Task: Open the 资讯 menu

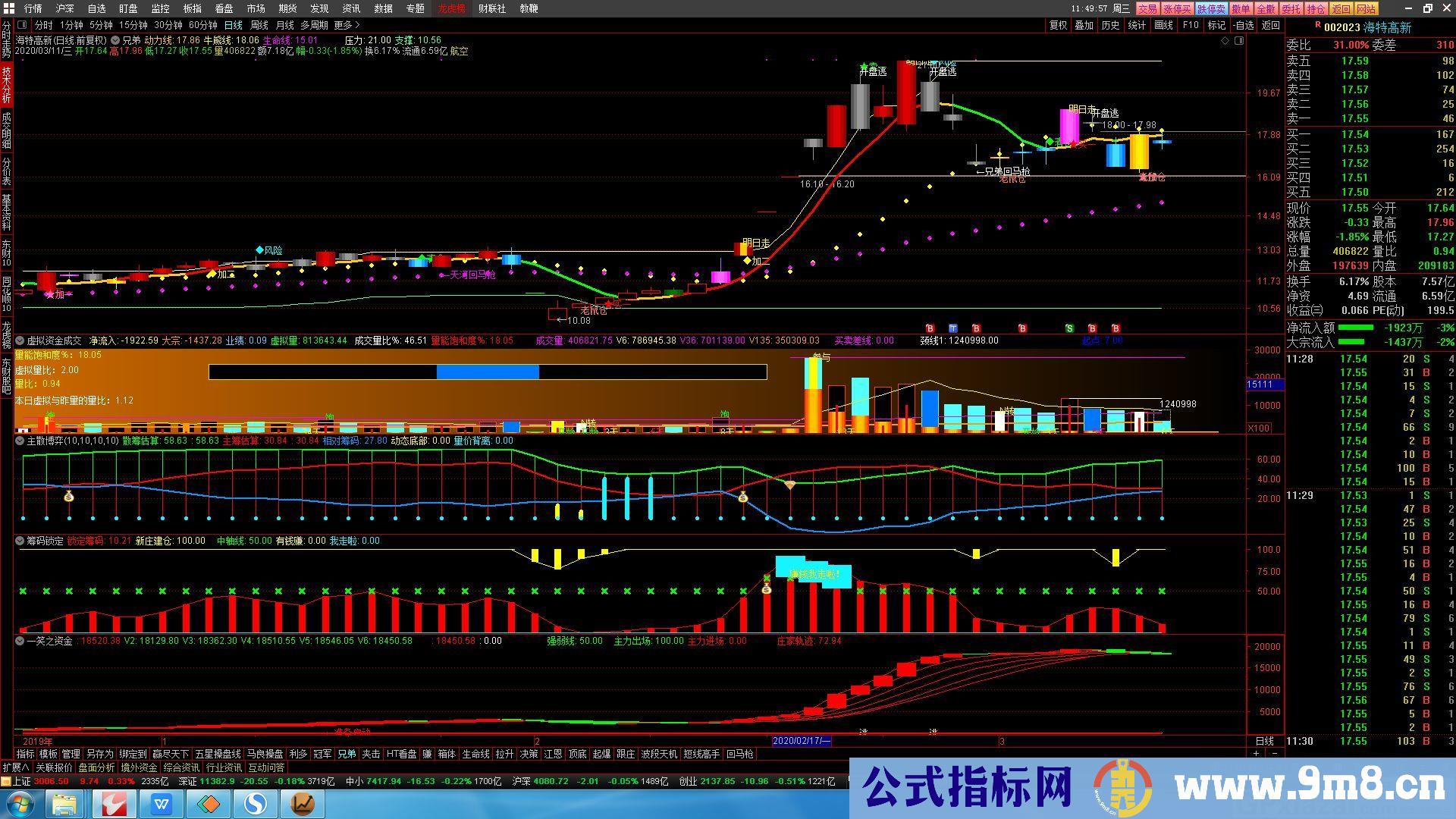Action: [351, 8]
